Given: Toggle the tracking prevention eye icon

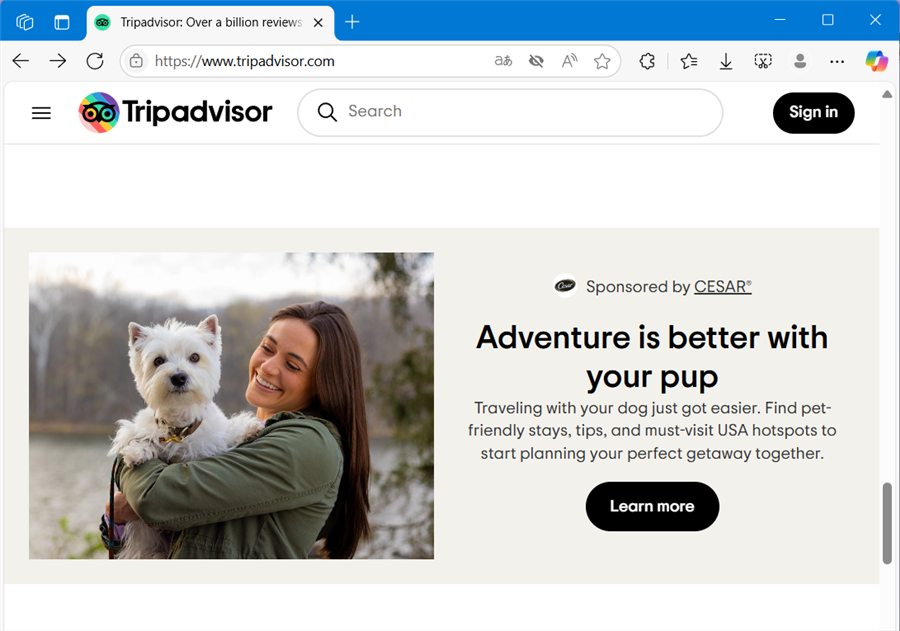Looking at the screenshot, I should click(536, 61).
